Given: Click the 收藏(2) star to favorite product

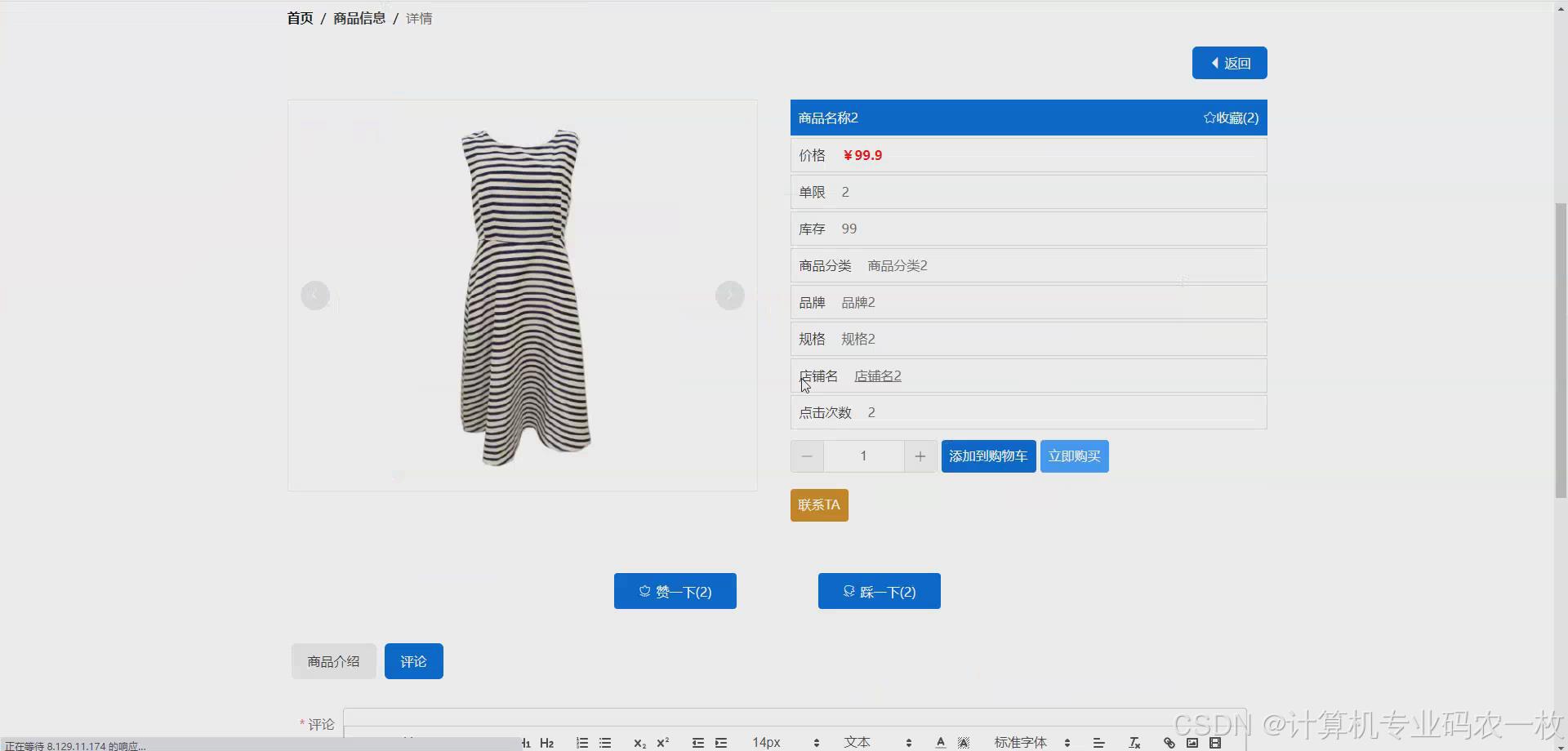Looking at the screenshot, I should [x=1231, y=118].
